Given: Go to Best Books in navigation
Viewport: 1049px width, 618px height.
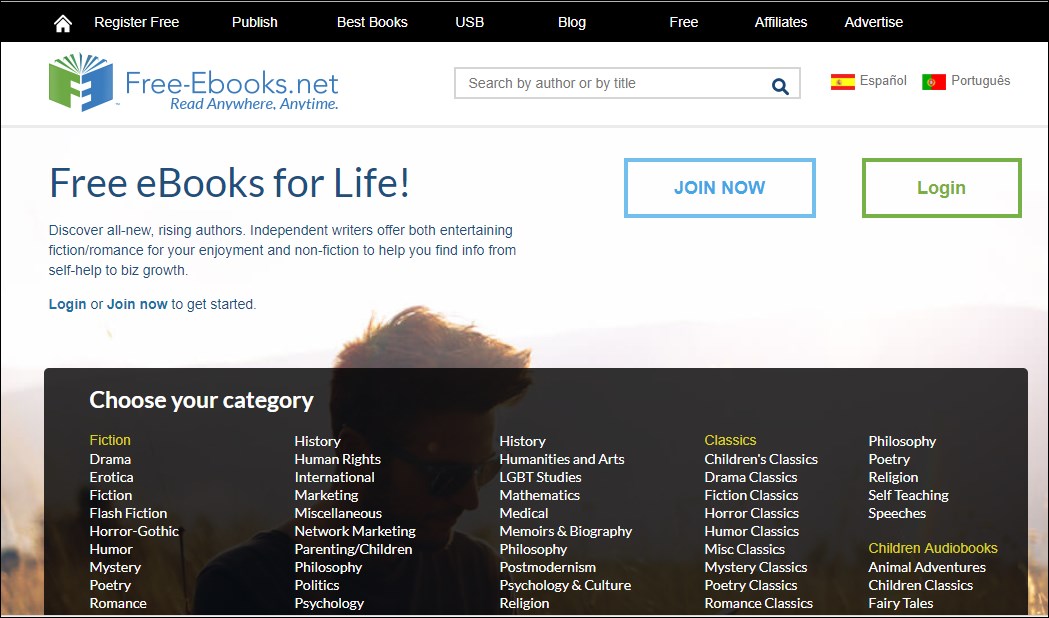Looking at the screenshot, I should point(372,22).
